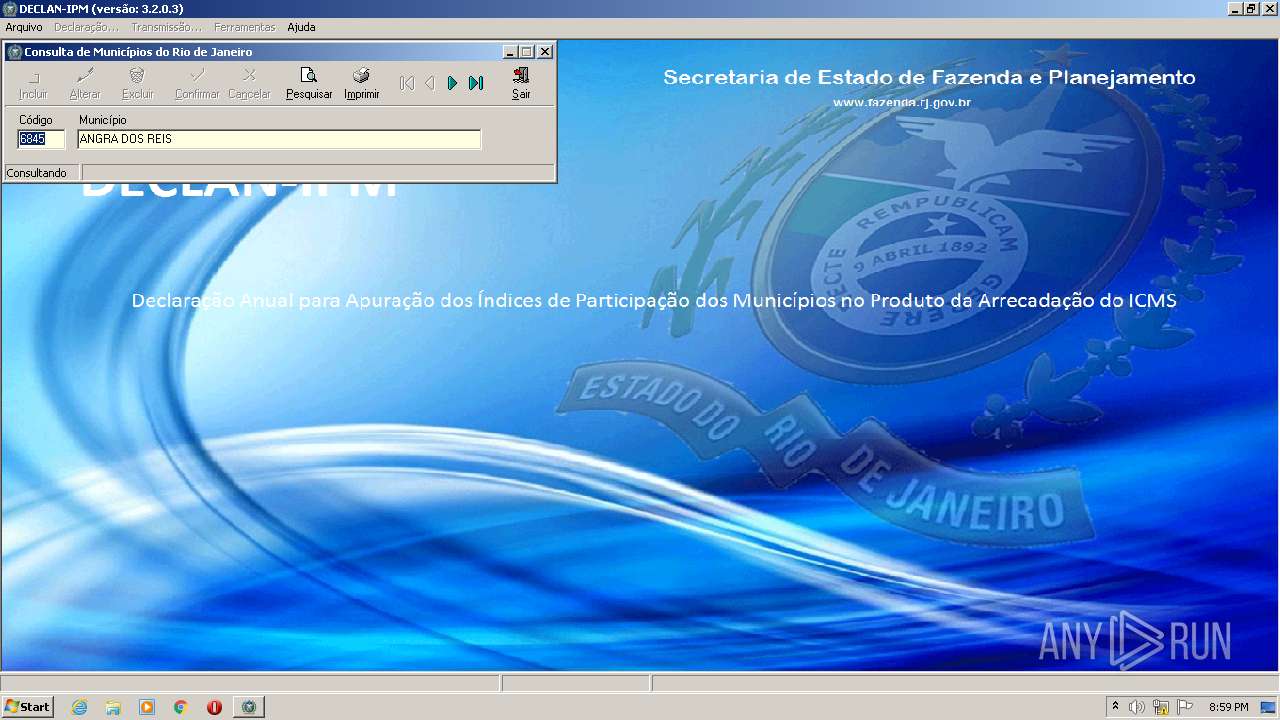Click the Cancelar X icon
Viewport: 1280px width, 720px height.
point(249,84)
